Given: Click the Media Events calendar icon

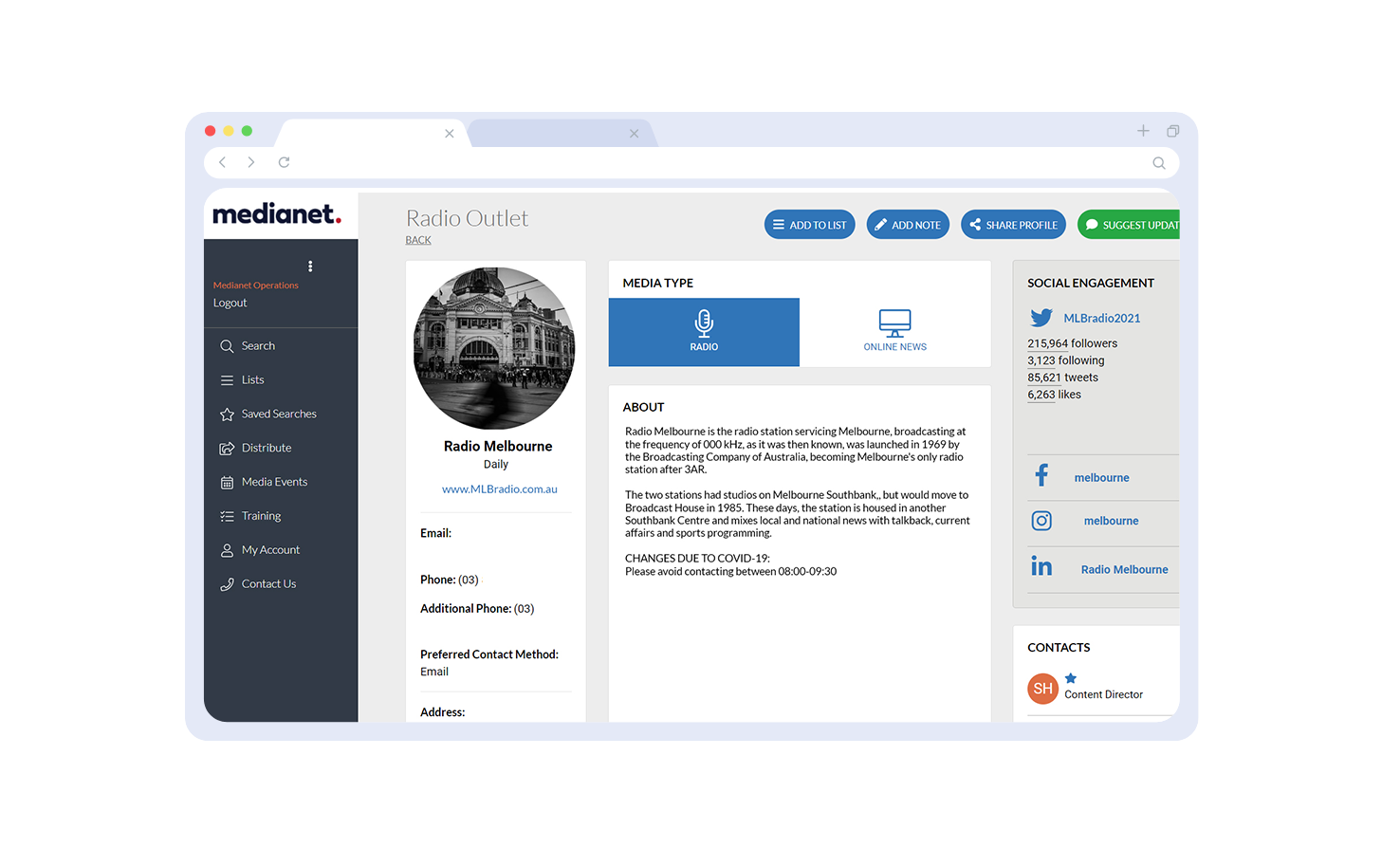Looking at the screenshot, I should coord(227,483).
